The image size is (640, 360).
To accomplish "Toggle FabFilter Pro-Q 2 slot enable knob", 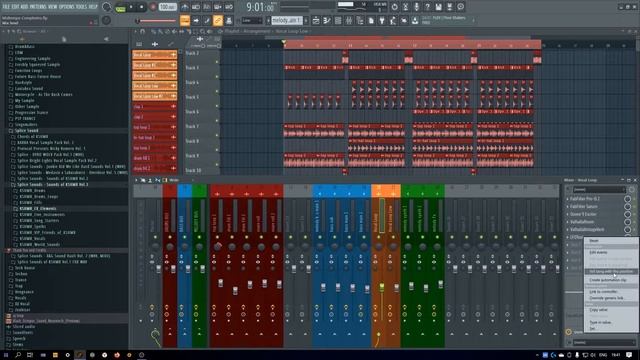I will [x=627, y=199].
